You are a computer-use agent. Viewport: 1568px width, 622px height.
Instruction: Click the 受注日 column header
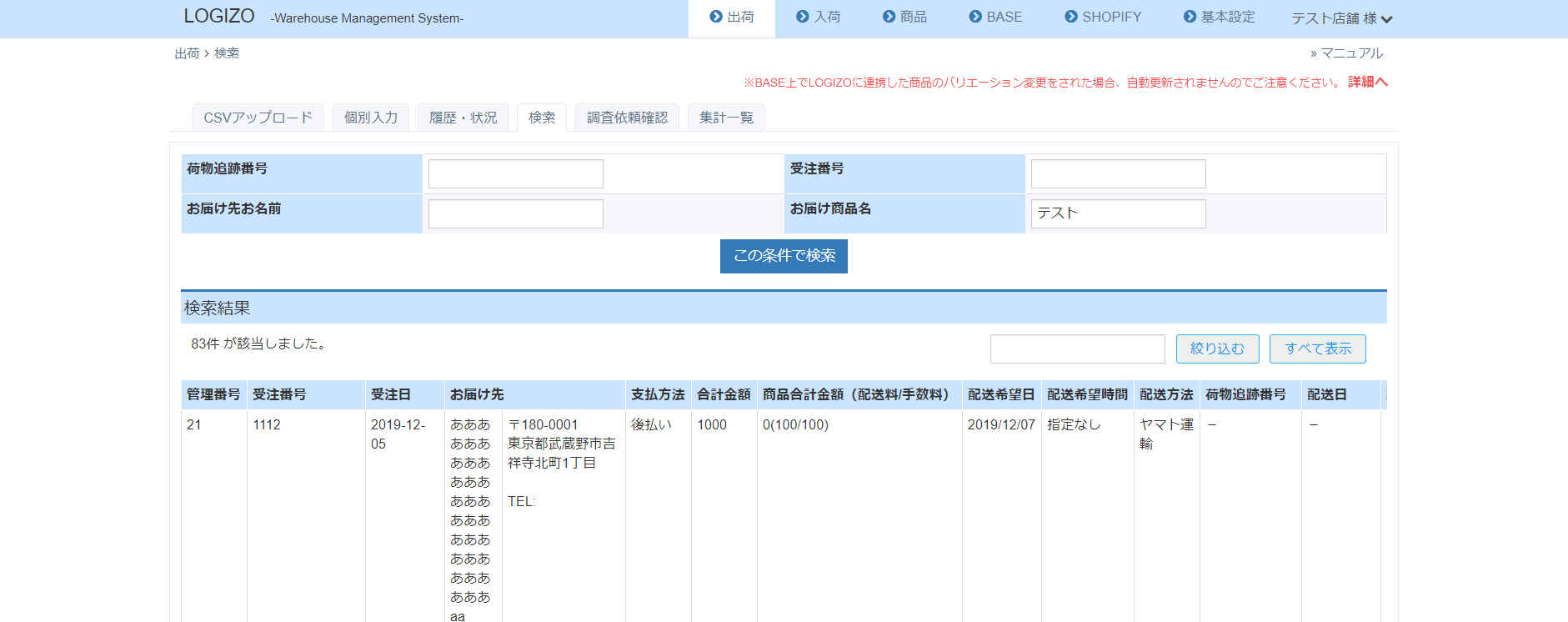pos(406,394)
